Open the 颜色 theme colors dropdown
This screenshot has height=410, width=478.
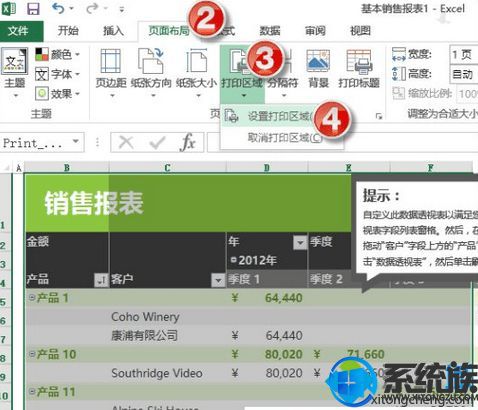57,54
